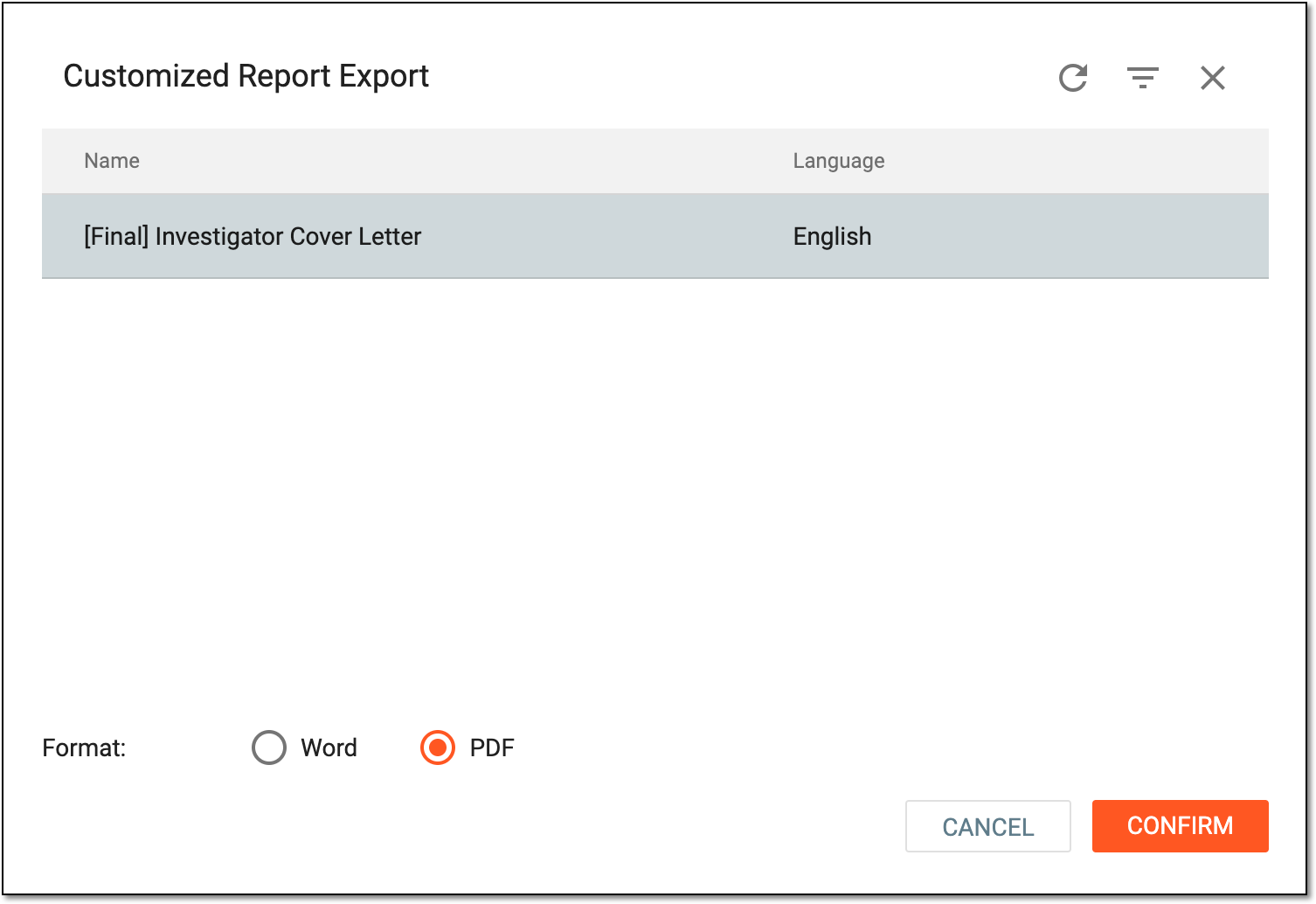Click the English language cell
Image resolution: width=1316 pixels, height=904 pixels.
pyautogui.click(x=833, y=237)
